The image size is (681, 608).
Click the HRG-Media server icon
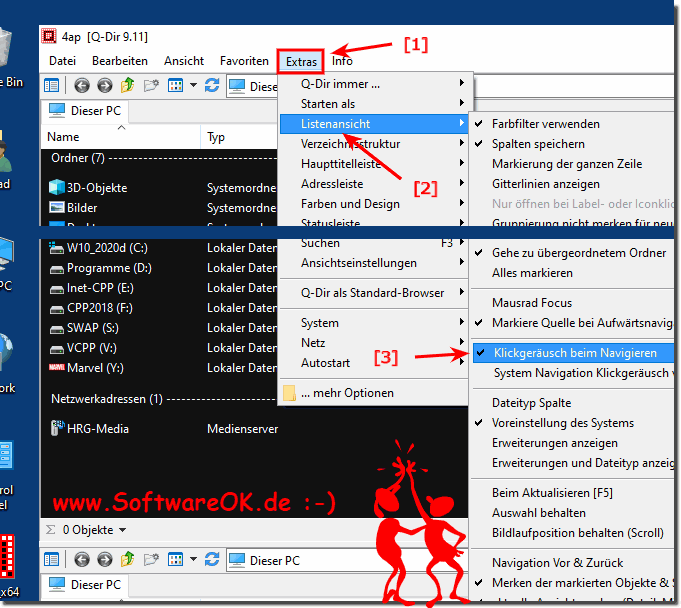[x=57, y=428]
